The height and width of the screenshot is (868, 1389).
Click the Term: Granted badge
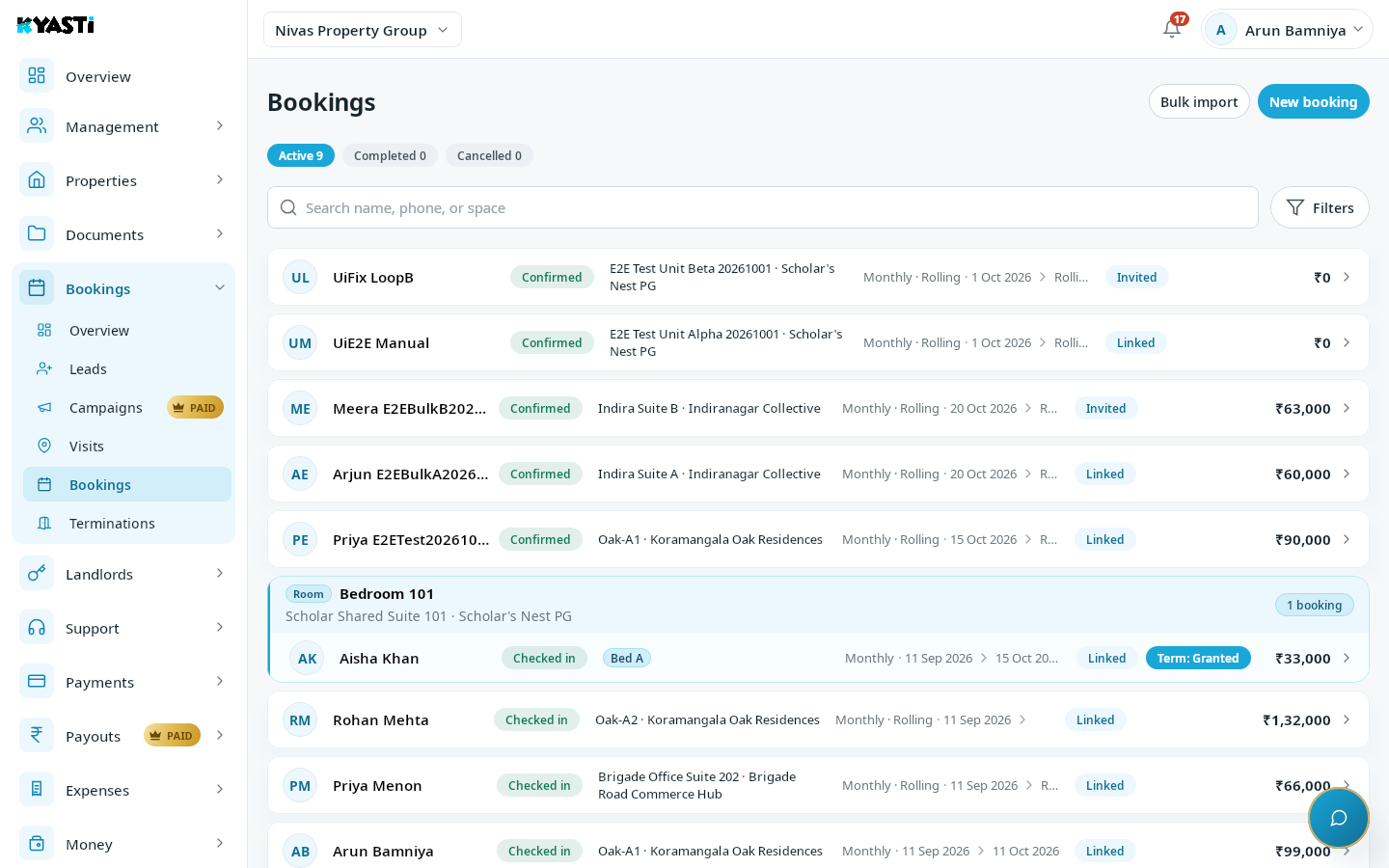coord(1198,658)
